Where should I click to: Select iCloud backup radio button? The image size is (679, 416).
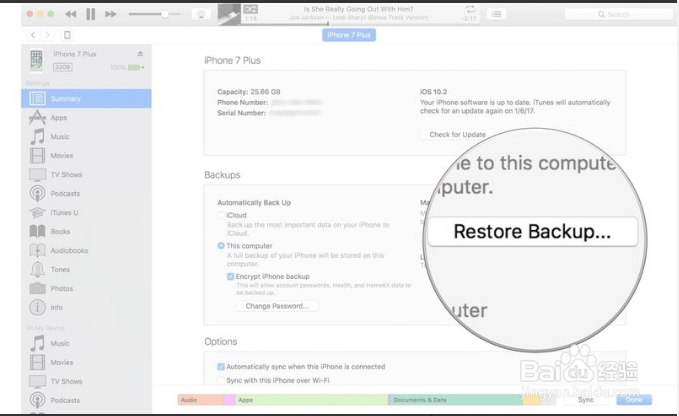coord(221,215)
